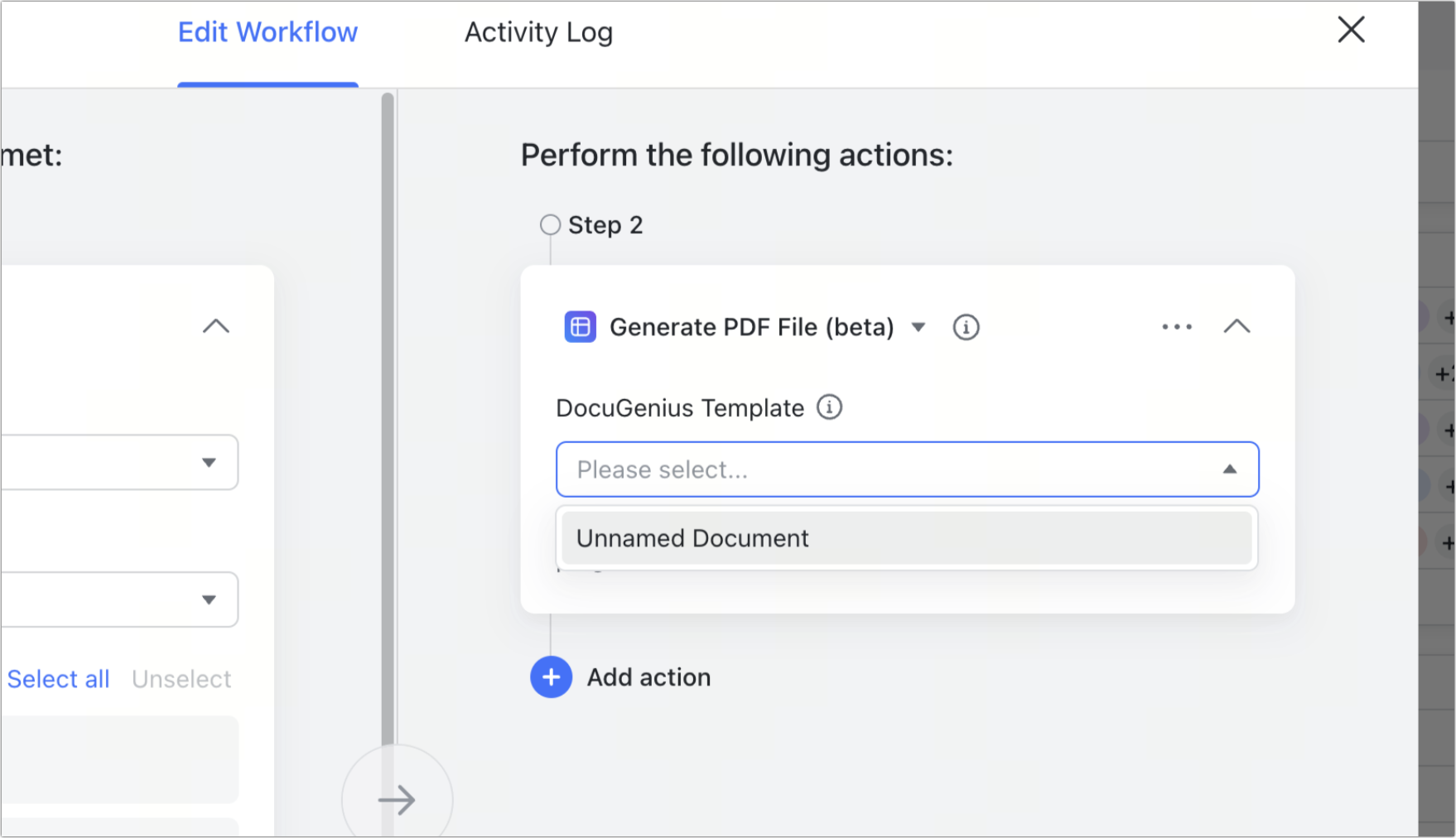Click the circular right-arrow panel expander
Viewport: 1456px width, 838px height.
click(398, 798)
